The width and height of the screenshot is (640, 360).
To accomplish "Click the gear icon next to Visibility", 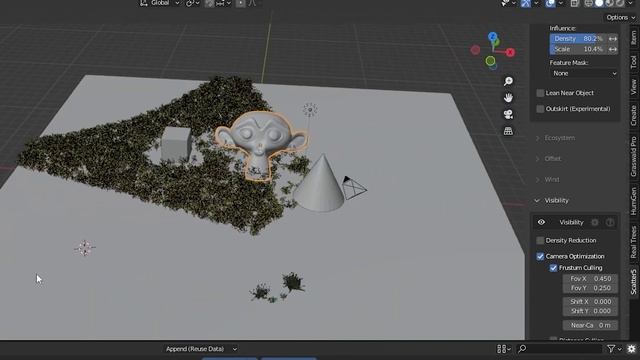I will click(x=595, y=222).
